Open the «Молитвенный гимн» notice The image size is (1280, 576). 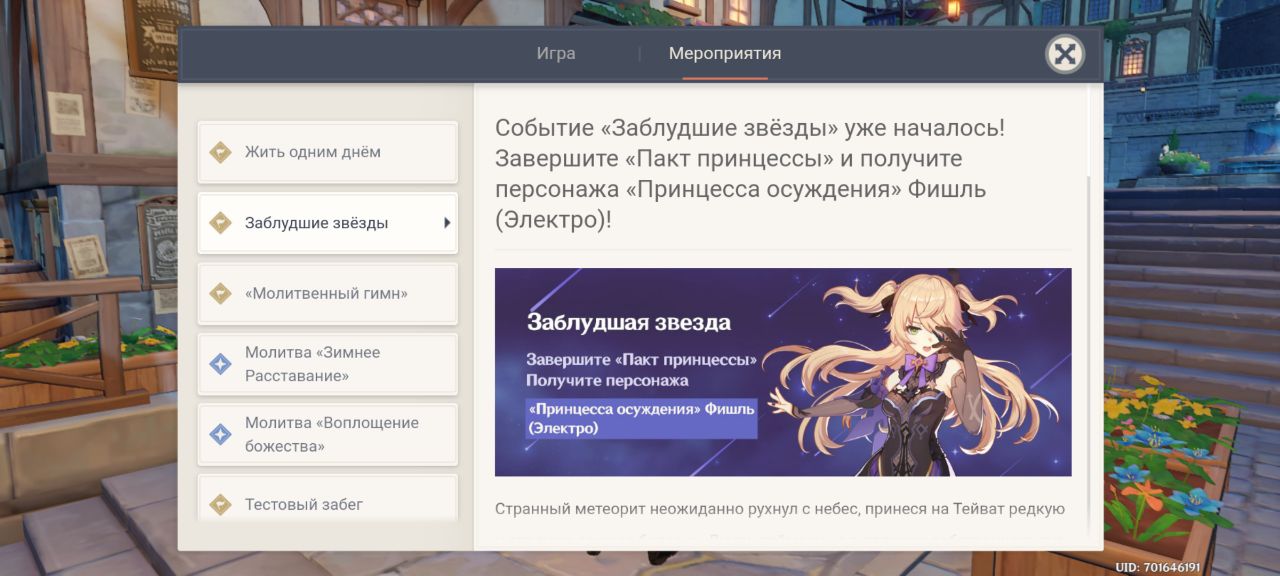click(x=328, y=294)
